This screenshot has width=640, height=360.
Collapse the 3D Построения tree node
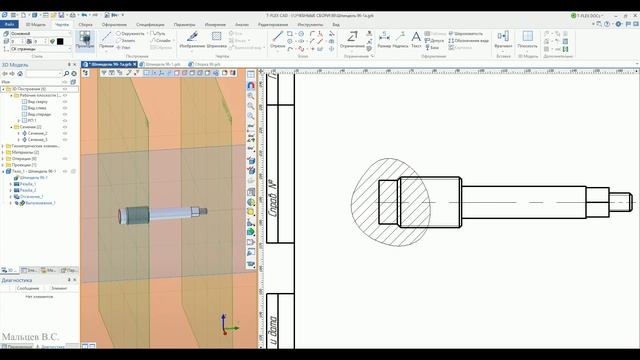click(x=3, y=89)
